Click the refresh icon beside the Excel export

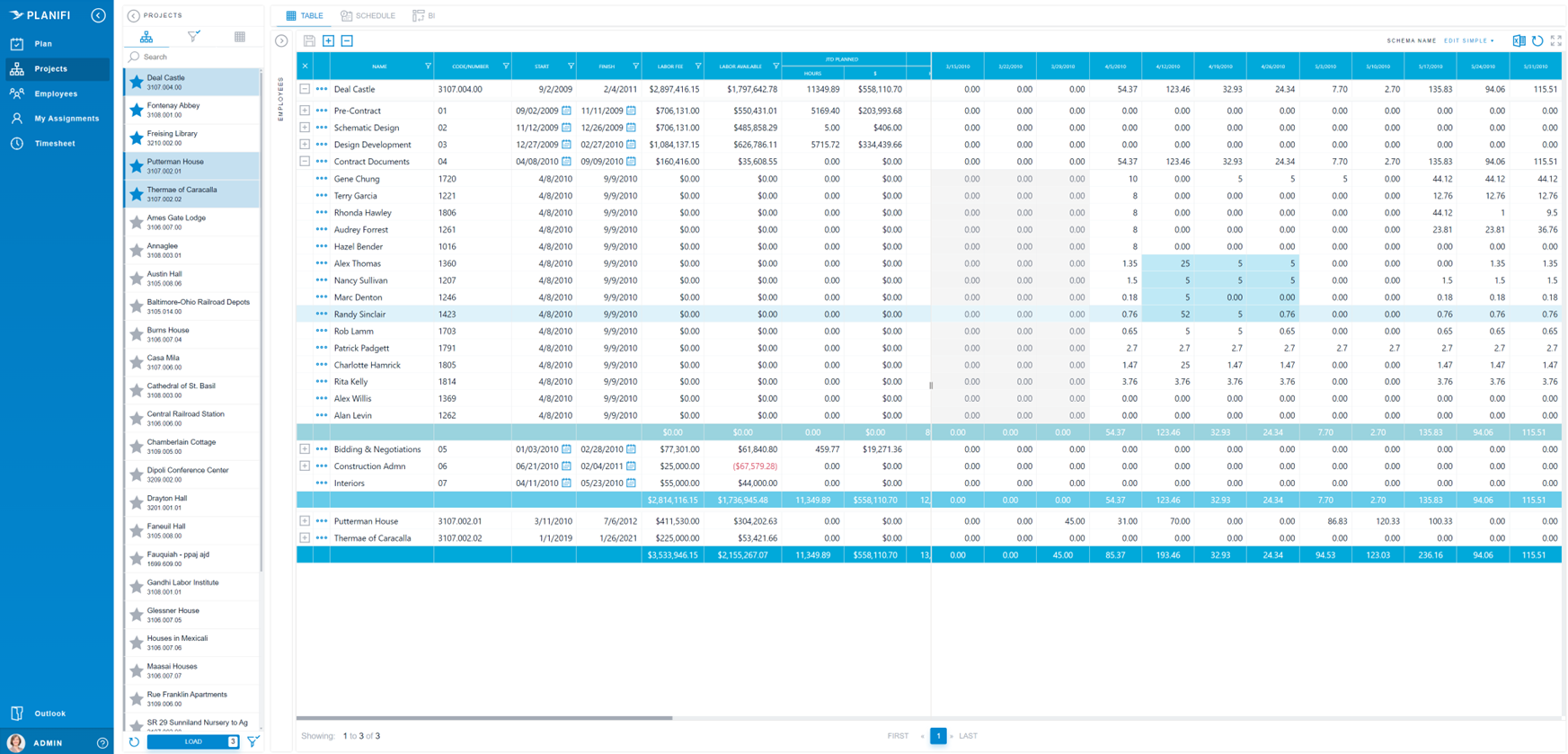pos(1537,40)
